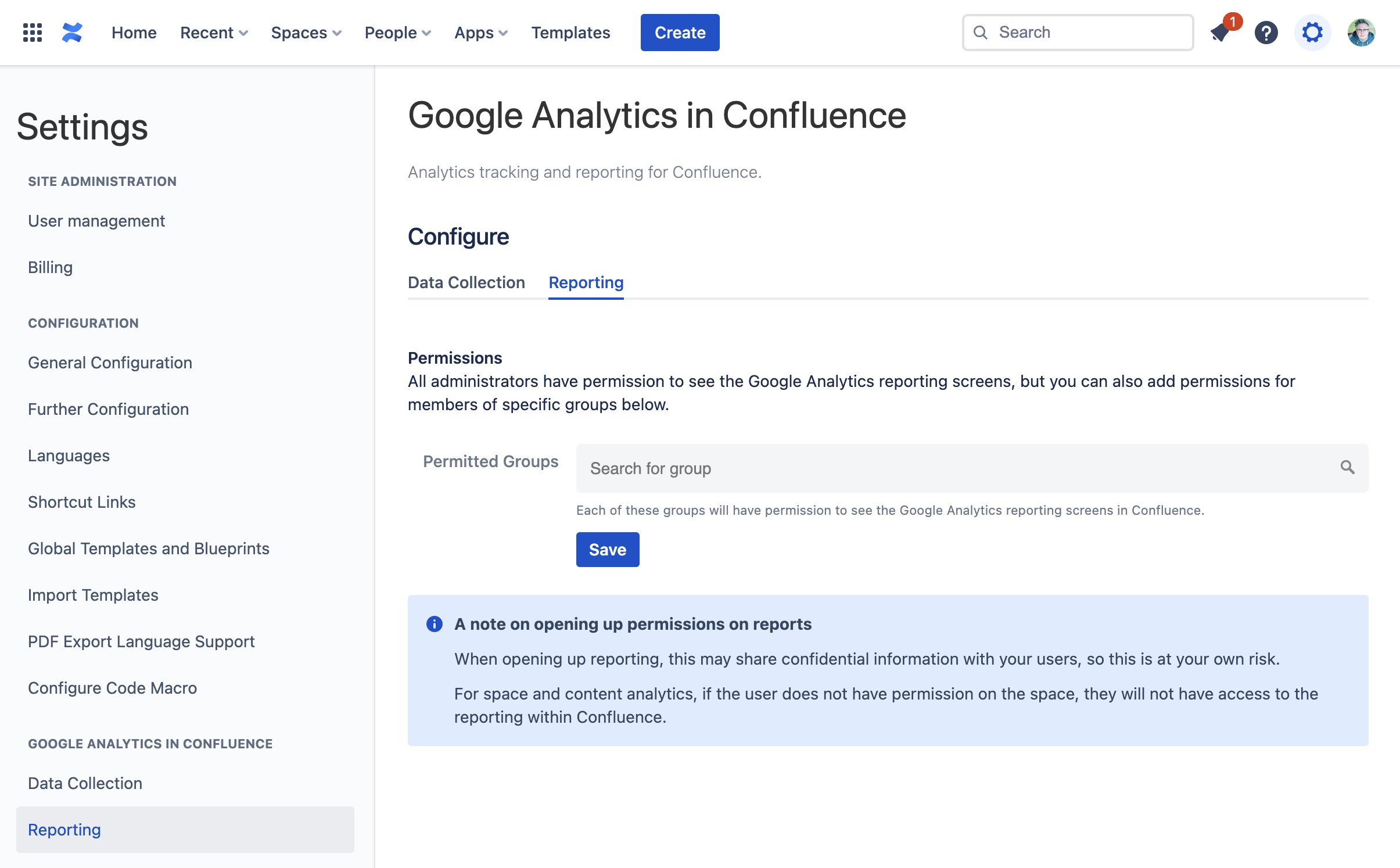Click the Confluence logo icon
This screenshot has height=868, width=1400.
coord(72,33)
